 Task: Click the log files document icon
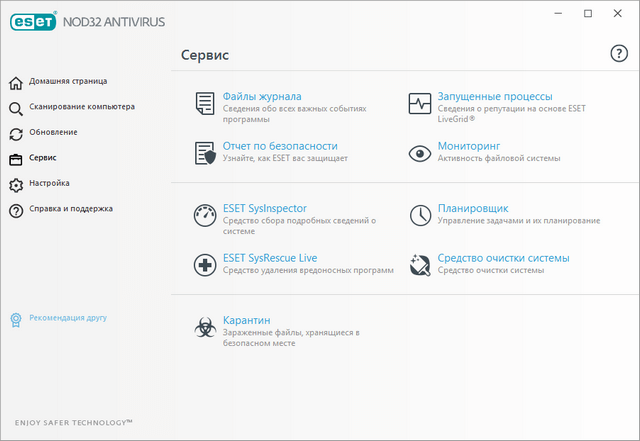pyautogui.click(x=205, y=102)
